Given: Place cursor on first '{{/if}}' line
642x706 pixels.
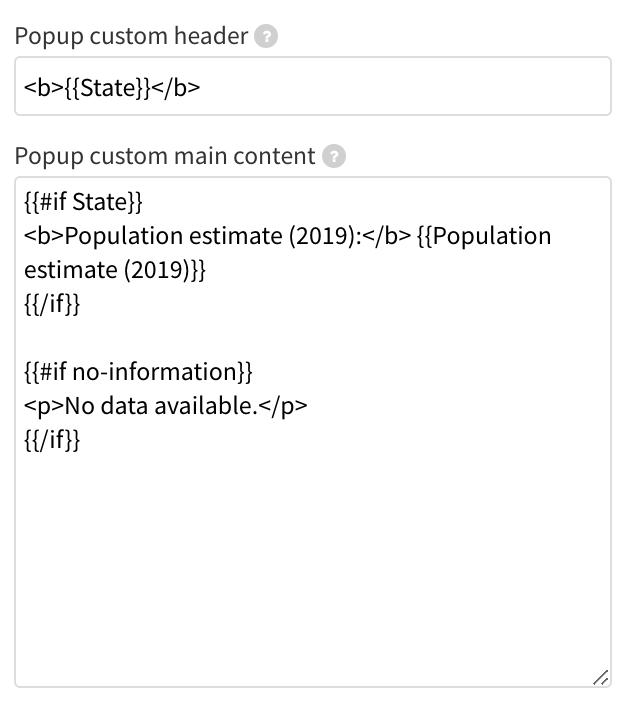Looking at the screenshot, I should click(52, 304).
